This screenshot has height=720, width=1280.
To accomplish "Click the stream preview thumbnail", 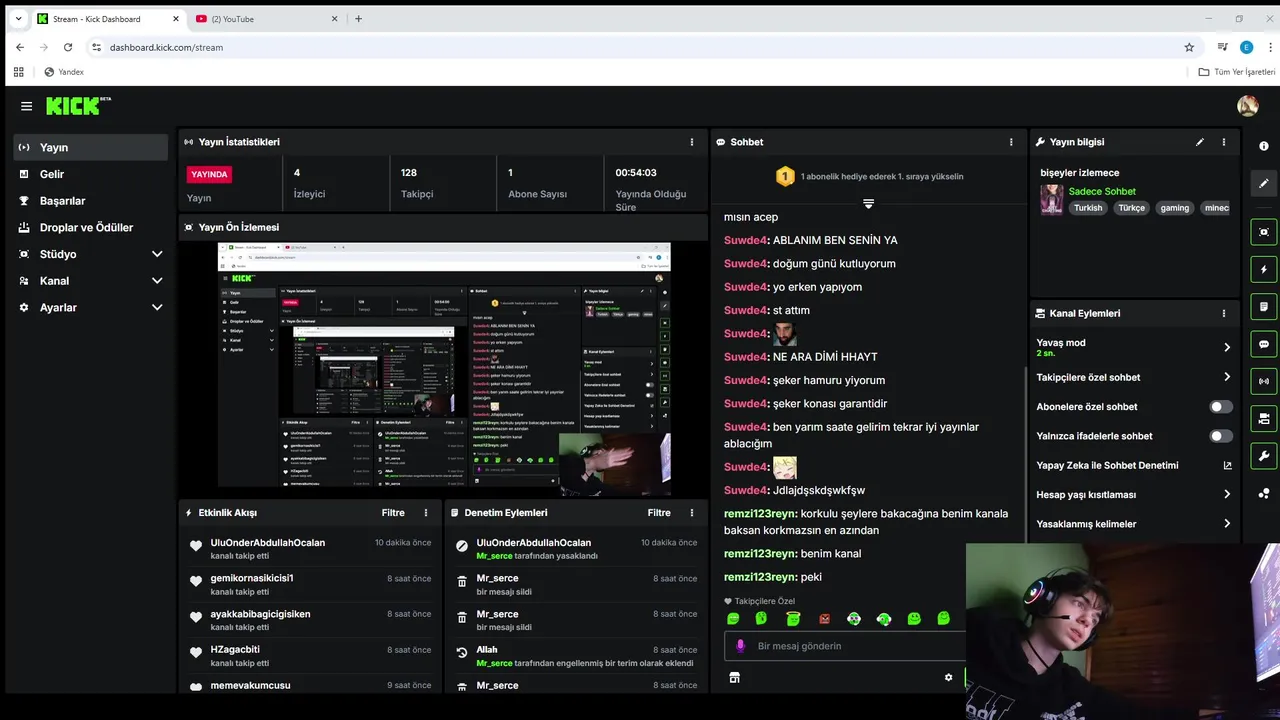I will 444,370.
